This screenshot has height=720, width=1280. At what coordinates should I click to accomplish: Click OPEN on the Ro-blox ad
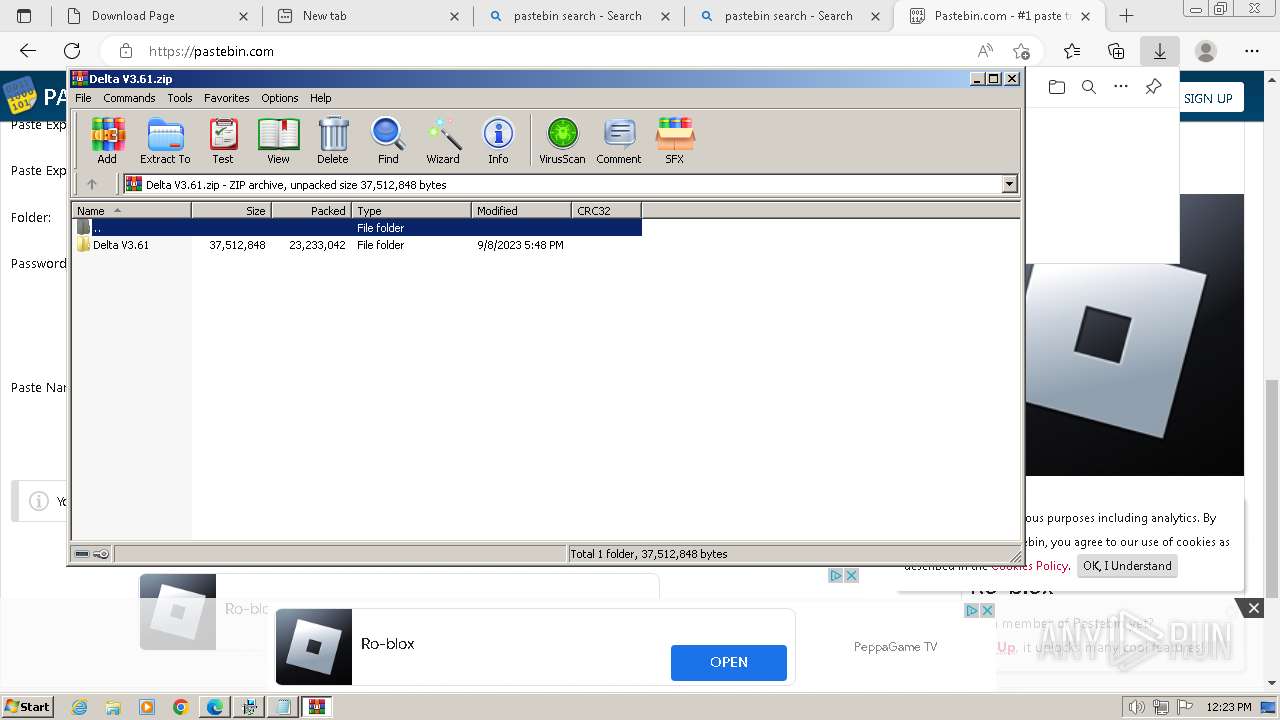click(x=729, y=662)
